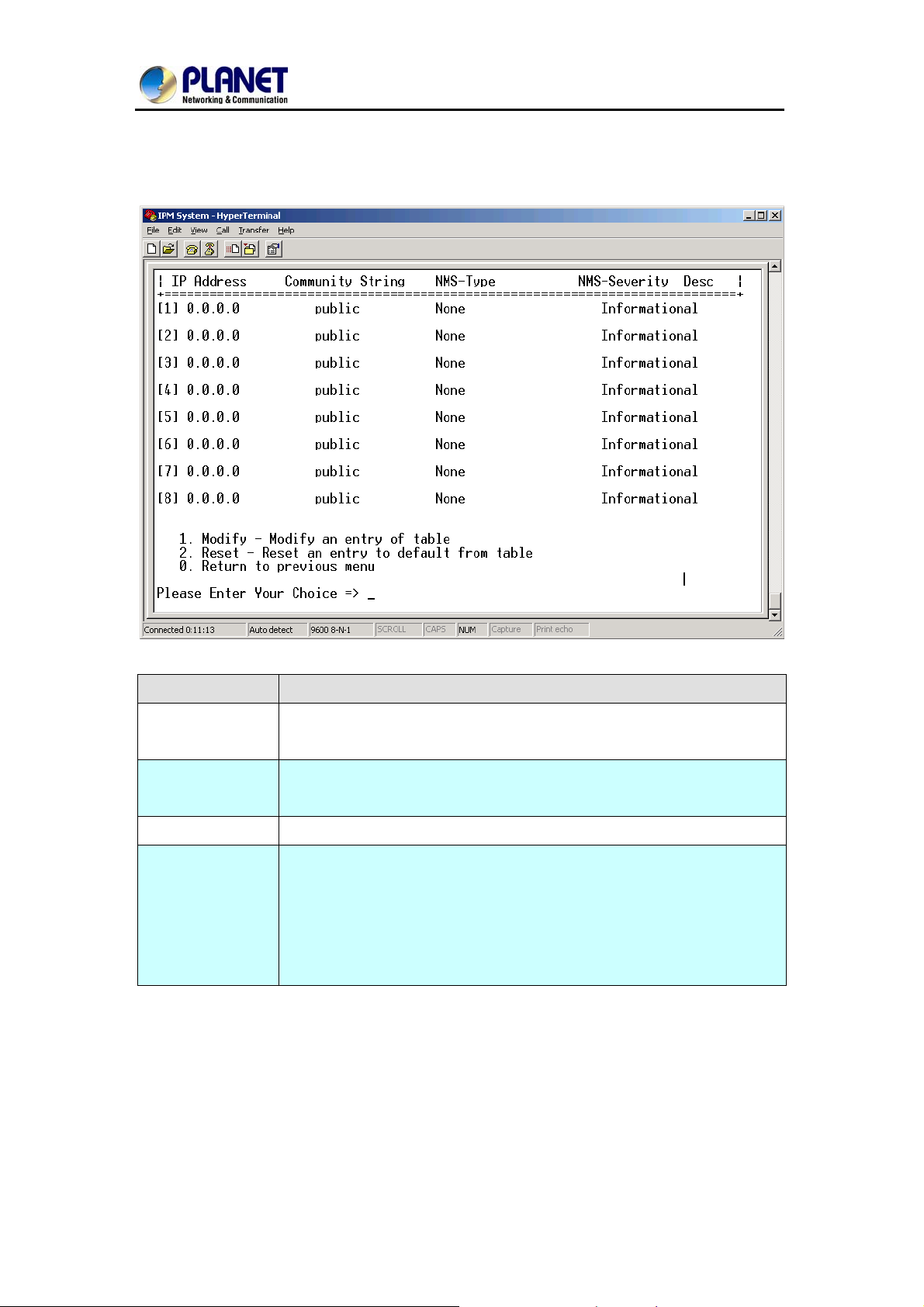Click the 'Connected 0:11:13' status field
The height and width of the screenshot is (1307, 924).
(194, 630)
